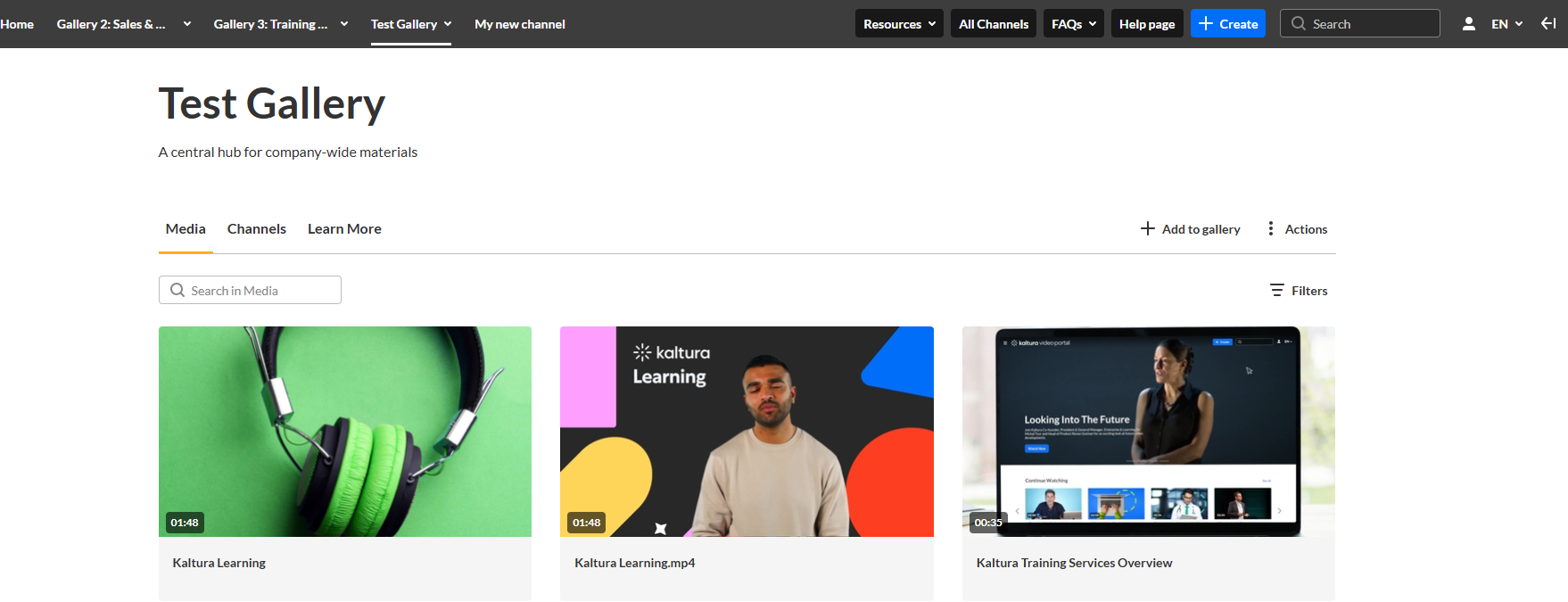Focus the top Search field
The height and width of the screenshot is (602, 1568).
pyautogui.click(x=1360, y=24)
